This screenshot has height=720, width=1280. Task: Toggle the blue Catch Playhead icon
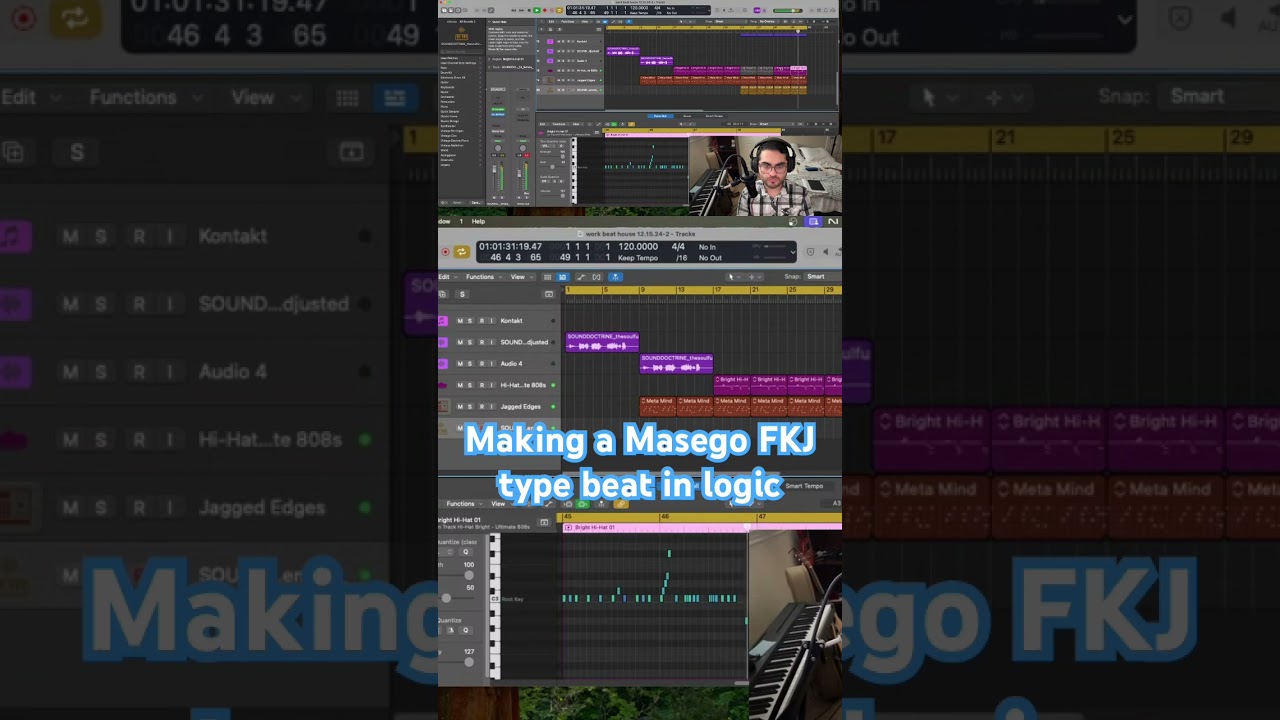(615, 277)
